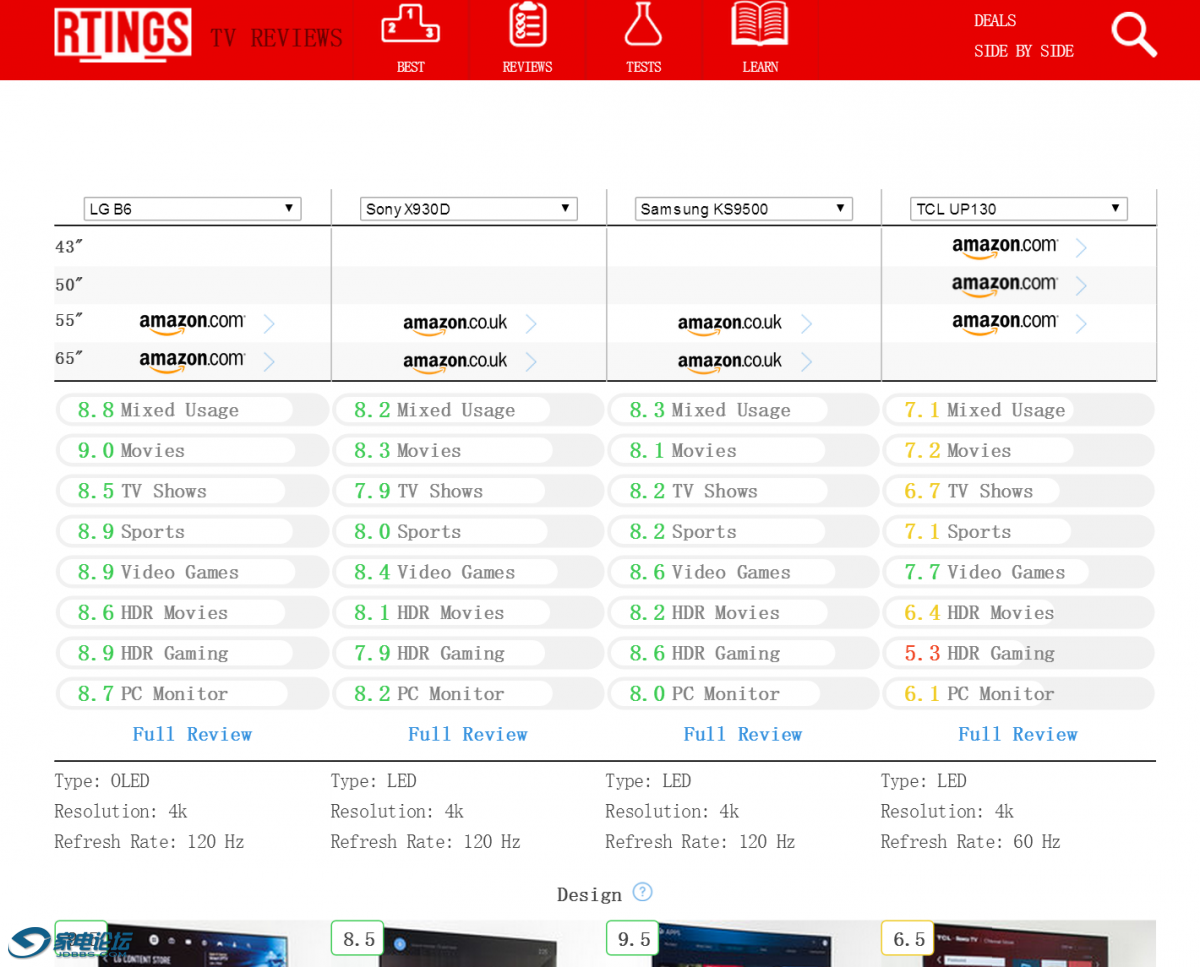The height and width of the screenshot is (967, 1200).
Task: Open the Learn book icon
Action: tap(760, 27)
